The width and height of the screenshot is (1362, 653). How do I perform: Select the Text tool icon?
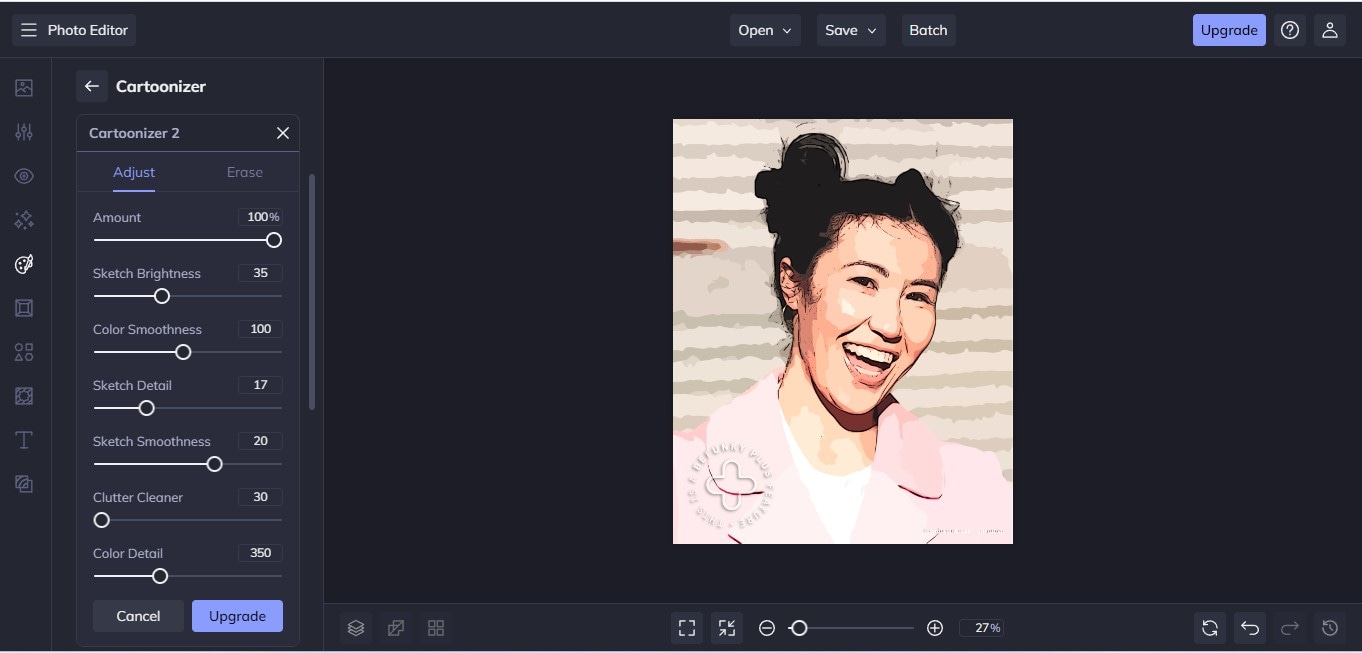coord(24,440)
